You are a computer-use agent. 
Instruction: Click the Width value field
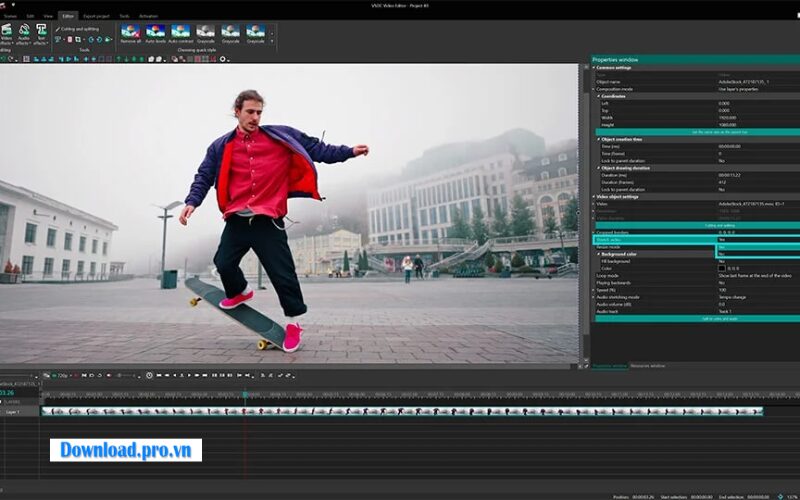[758, 118]
